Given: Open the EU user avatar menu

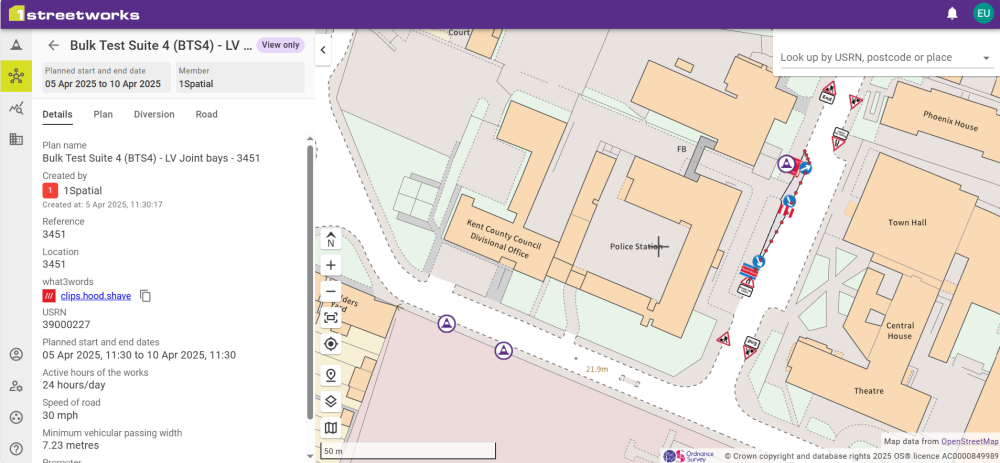Looking at the screenshot, I should click(x=982, y=14).
